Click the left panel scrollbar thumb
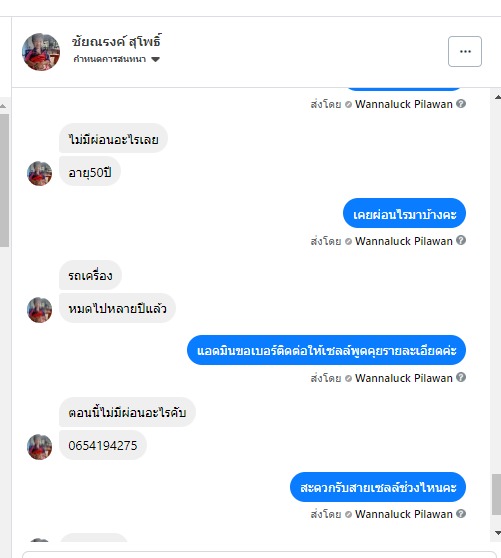The image size is (501, 558). coord(4,180)
